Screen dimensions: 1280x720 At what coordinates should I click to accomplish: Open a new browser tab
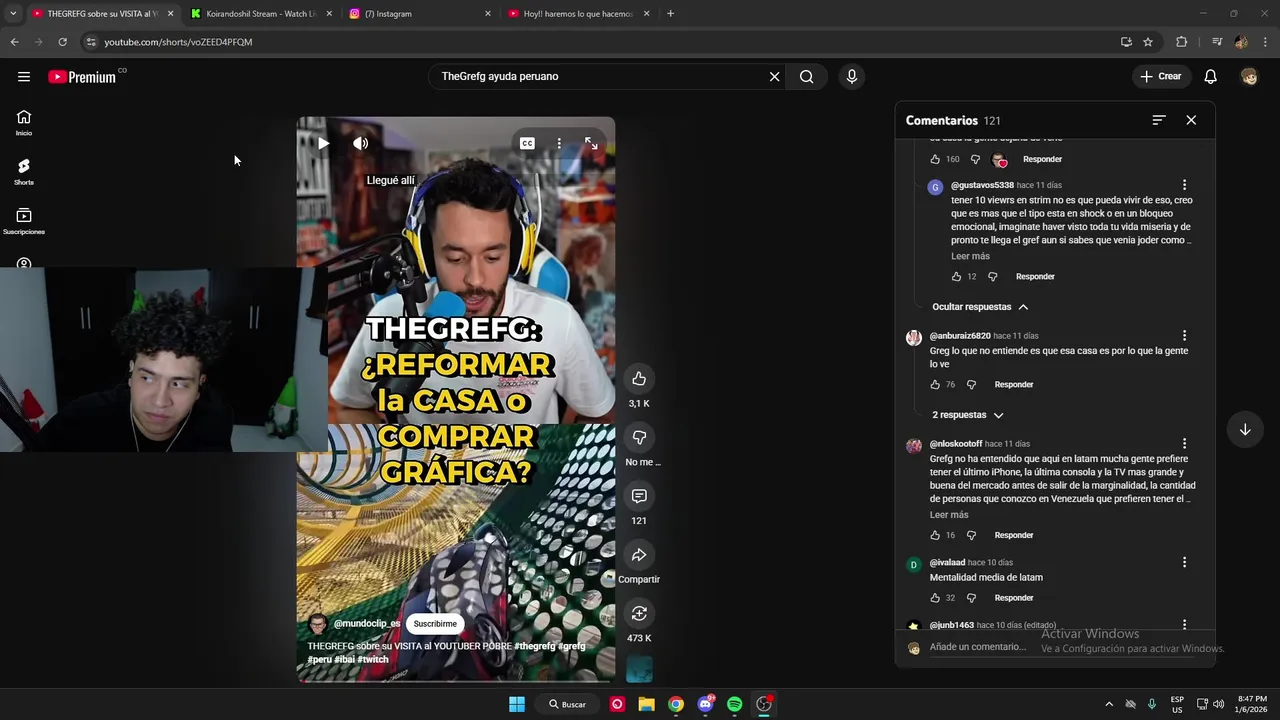670,14
